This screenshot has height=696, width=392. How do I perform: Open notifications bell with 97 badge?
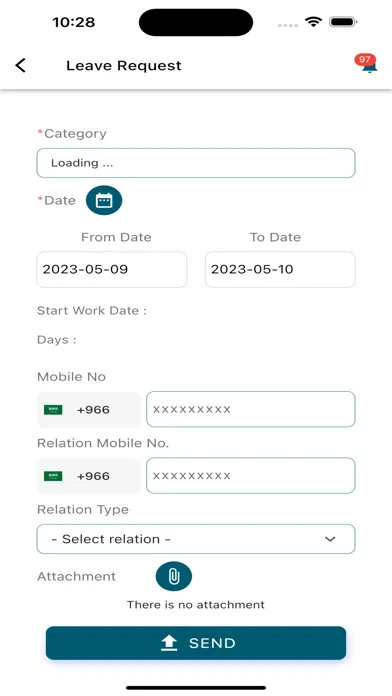coord(367,64)
